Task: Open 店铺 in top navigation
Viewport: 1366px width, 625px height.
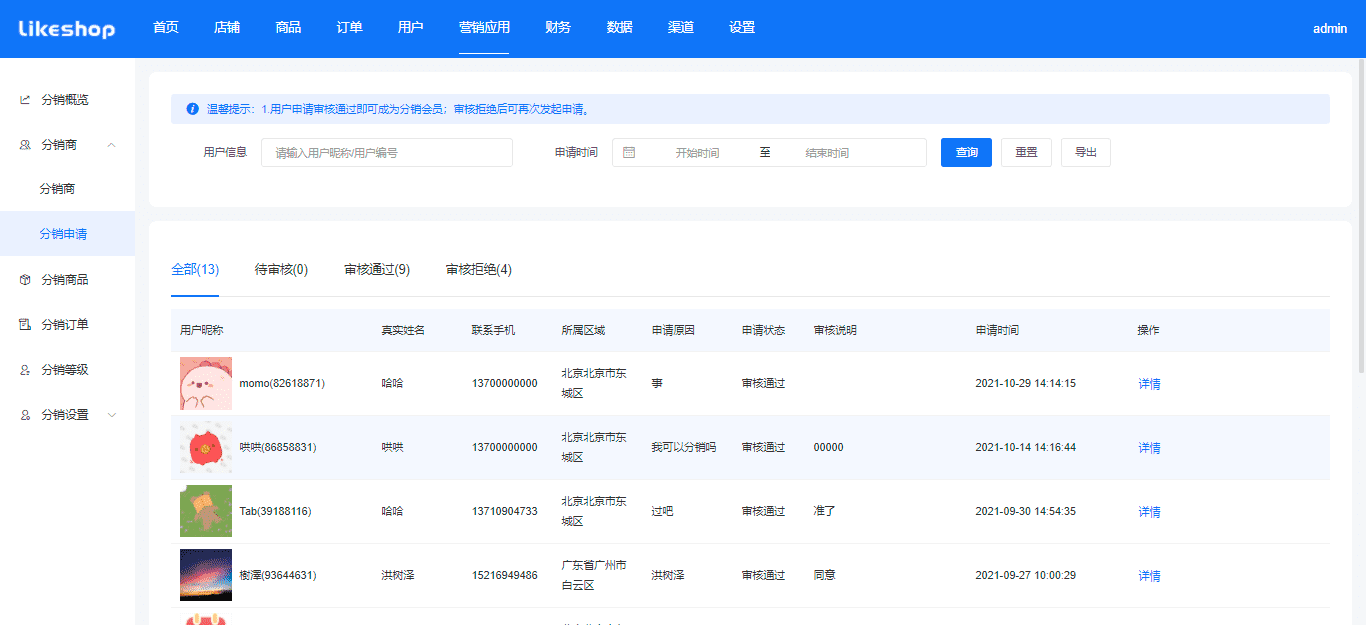Action: pyautogui.click(x=227, y=28)
